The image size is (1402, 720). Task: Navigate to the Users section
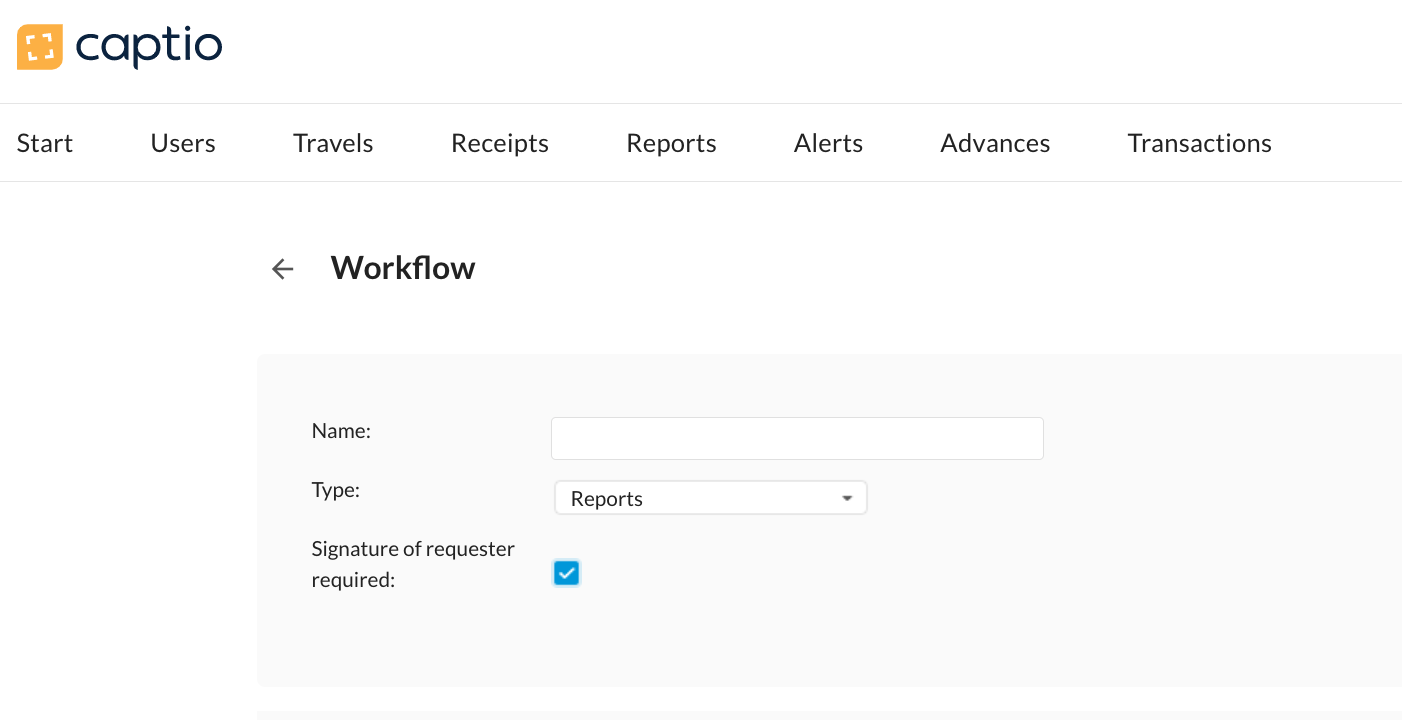pyautogui.click(x=183, y=143)
